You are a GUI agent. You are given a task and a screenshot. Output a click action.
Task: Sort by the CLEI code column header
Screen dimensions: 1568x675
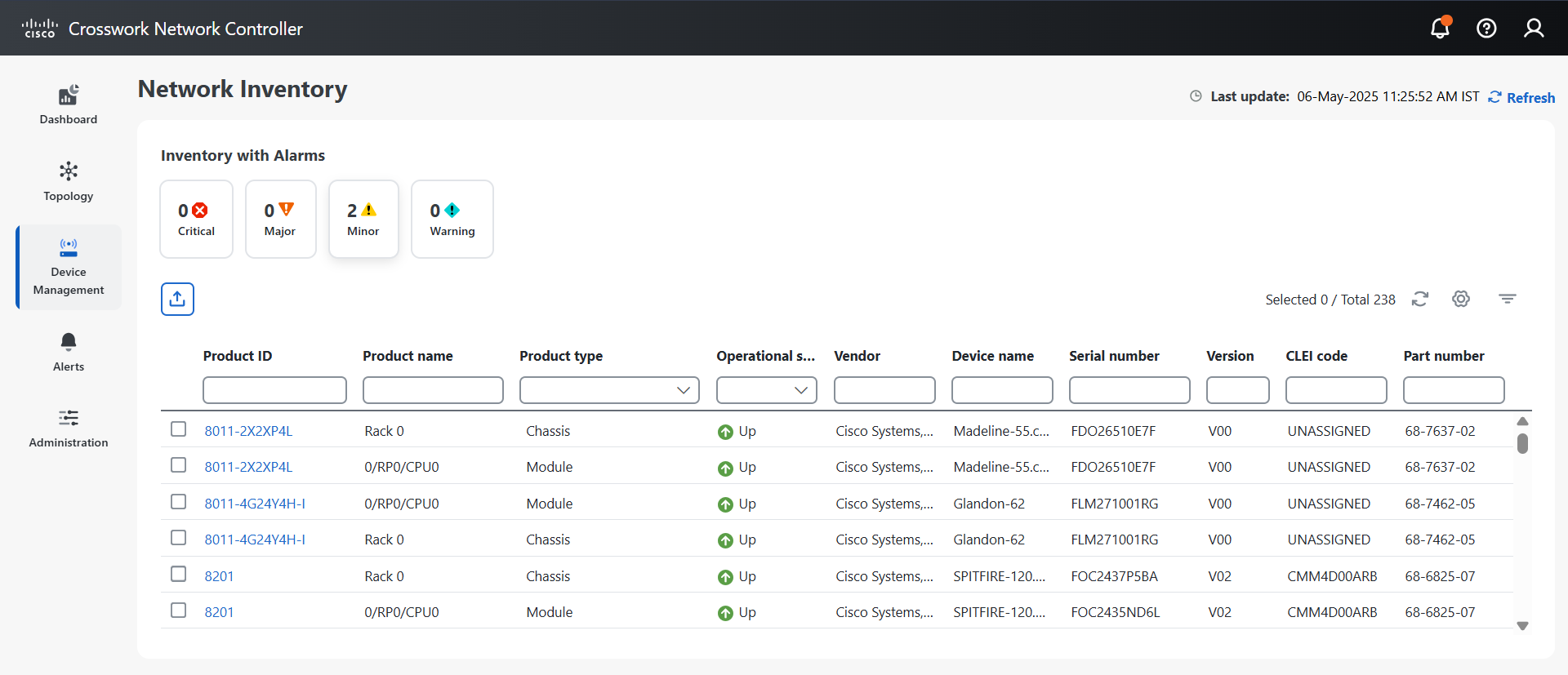(x=1316, y=356)
